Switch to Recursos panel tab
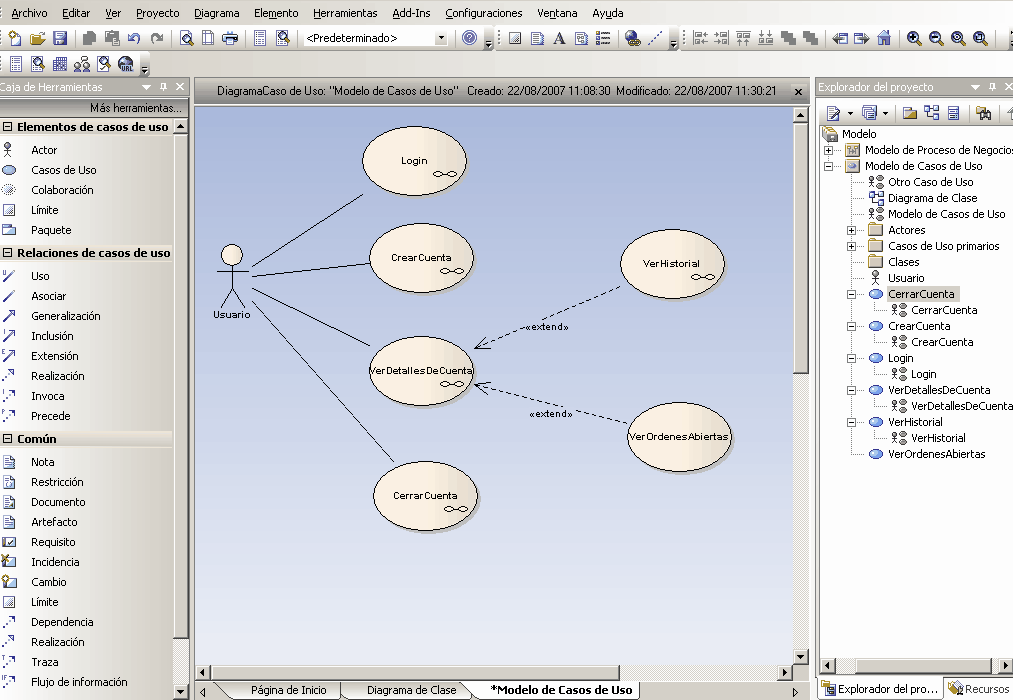 [x=979, y=689]
